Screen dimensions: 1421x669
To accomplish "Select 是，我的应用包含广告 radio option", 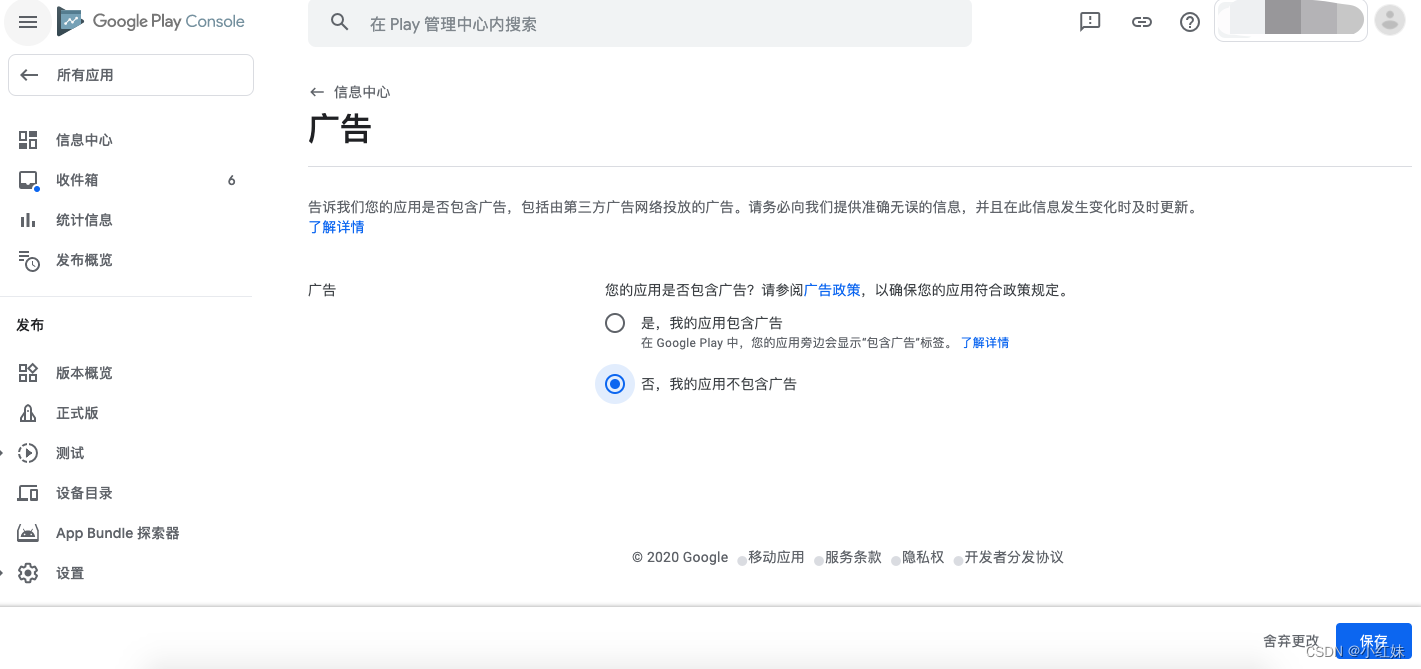I will [614, 322].
